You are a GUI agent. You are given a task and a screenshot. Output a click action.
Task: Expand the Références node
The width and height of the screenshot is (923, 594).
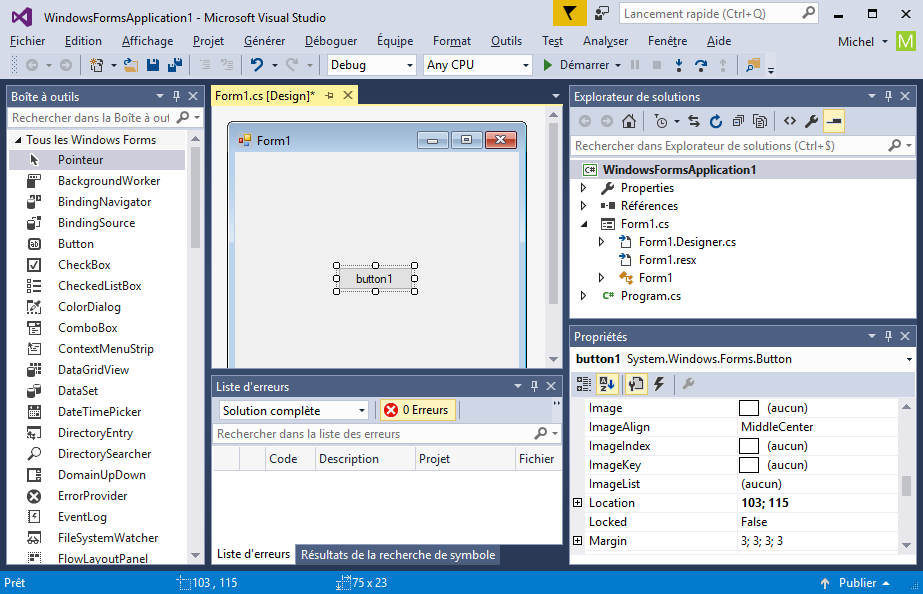click(583, 205)
